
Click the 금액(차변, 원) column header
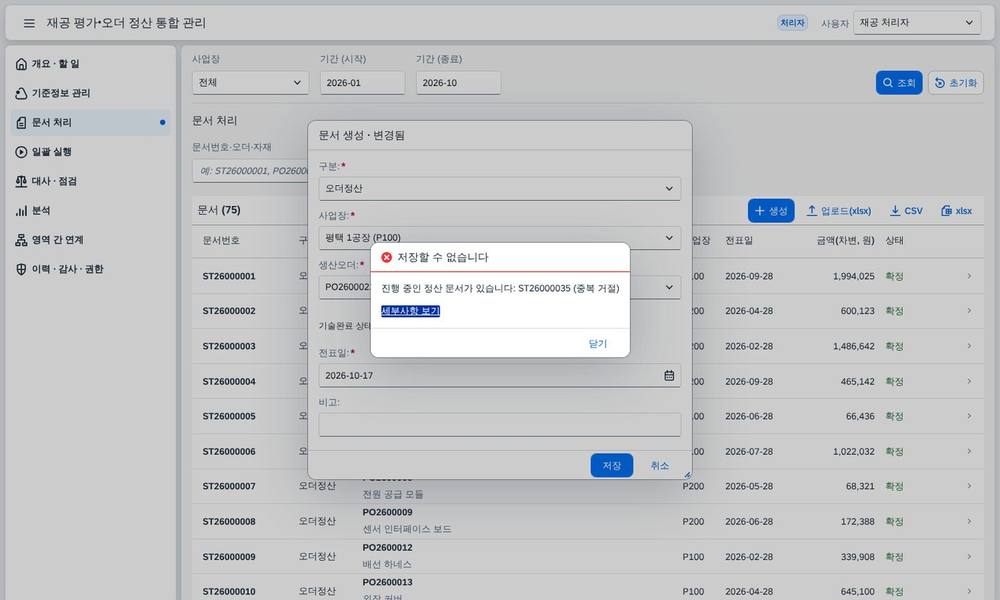point(845,240)
